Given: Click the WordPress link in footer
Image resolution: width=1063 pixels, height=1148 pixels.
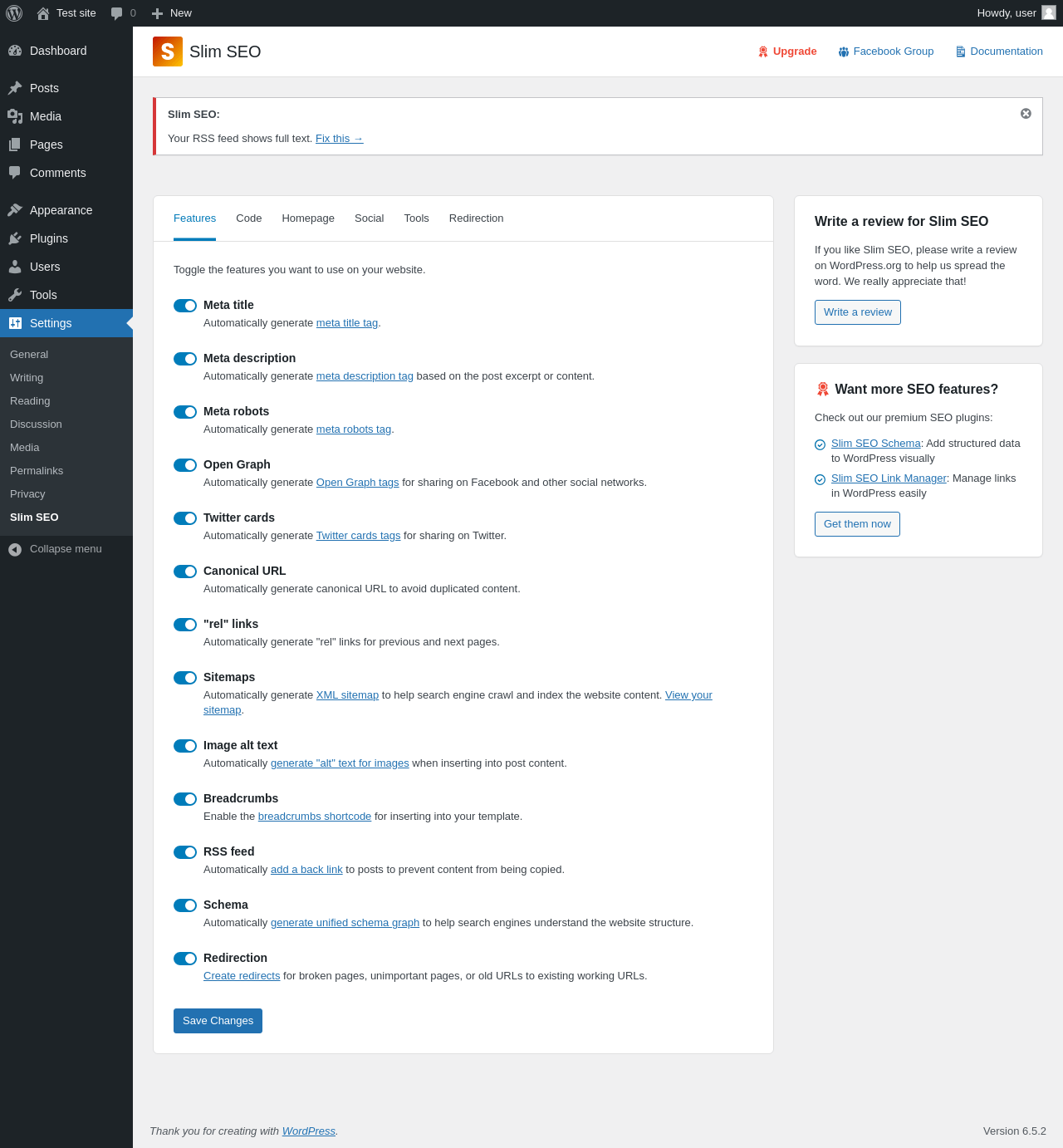Looking at the screenshot, I should pos(309,1131).
